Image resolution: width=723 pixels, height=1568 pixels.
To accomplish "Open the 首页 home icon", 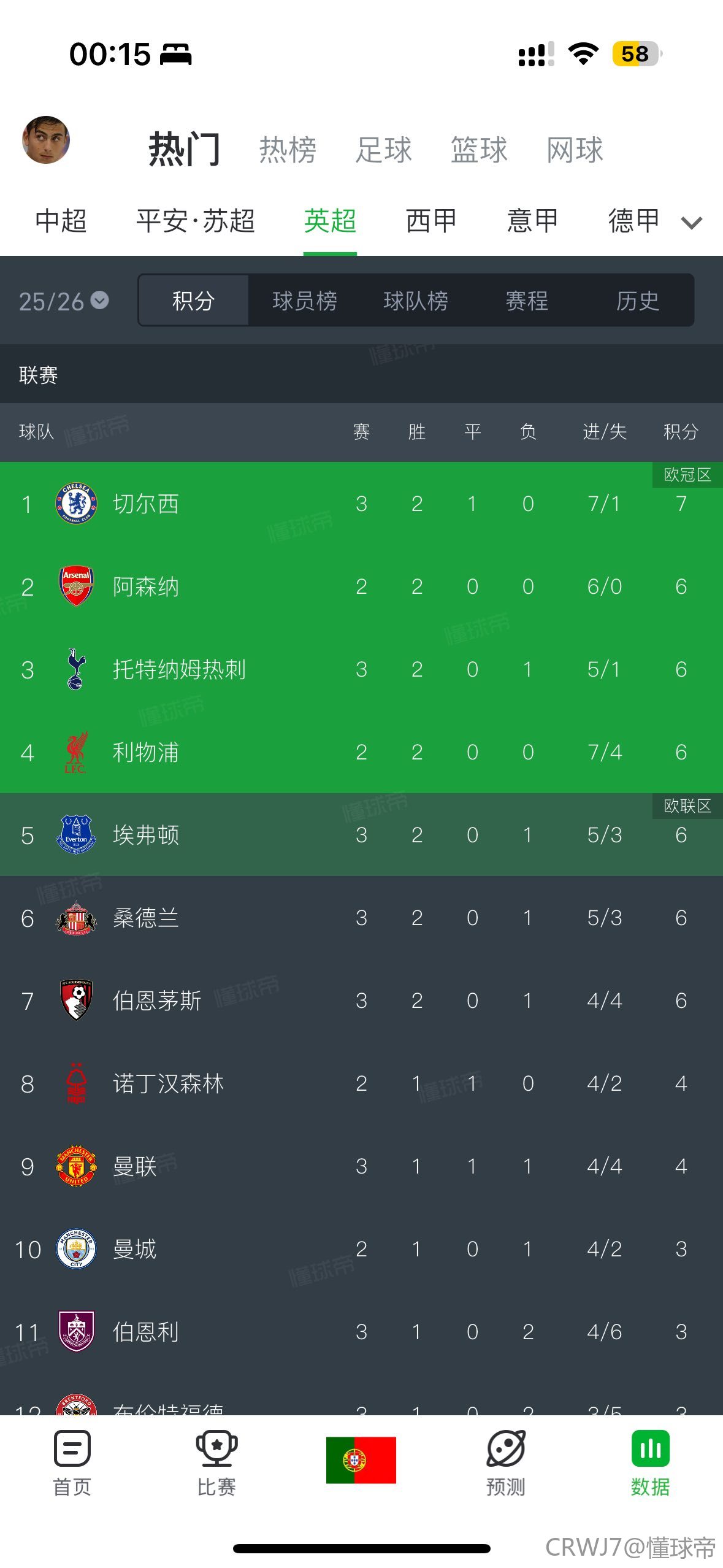I will click(x=72, y=1447).
